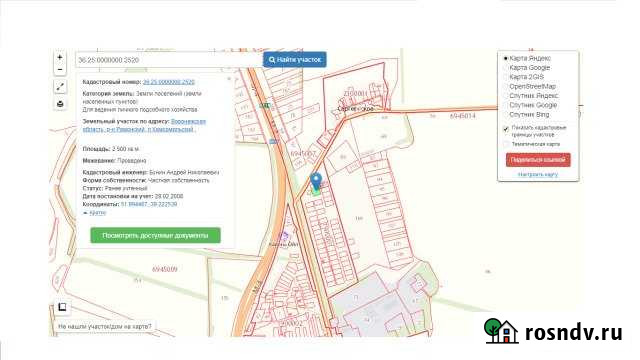Click the print map icon
This screenshot has width=640, height=360.
click(60, 104)
